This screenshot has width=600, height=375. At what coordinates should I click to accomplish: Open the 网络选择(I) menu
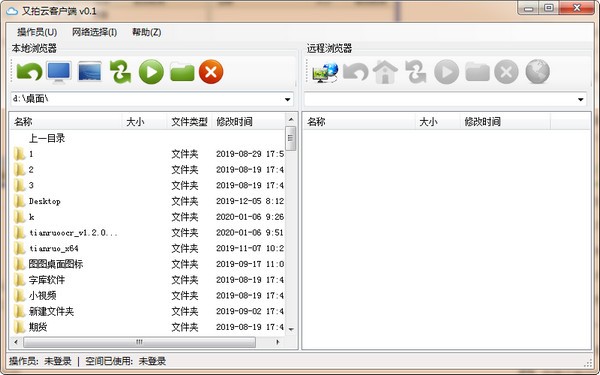pos(95,32)
